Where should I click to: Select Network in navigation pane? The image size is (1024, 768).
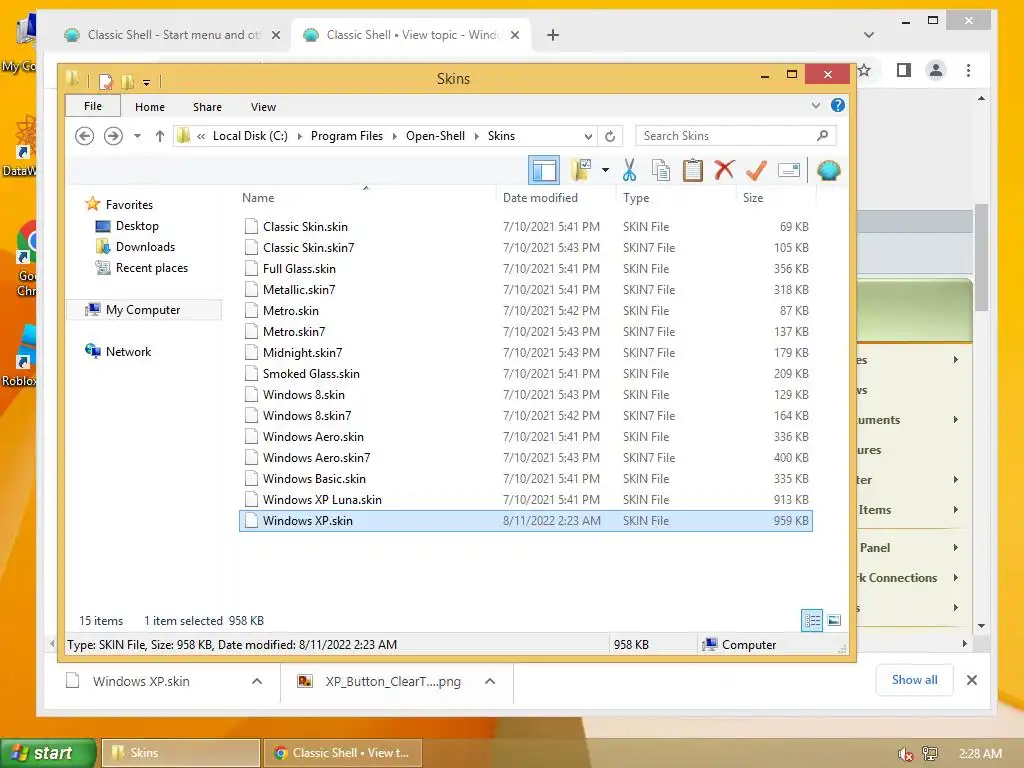click(x=128, y=351)
